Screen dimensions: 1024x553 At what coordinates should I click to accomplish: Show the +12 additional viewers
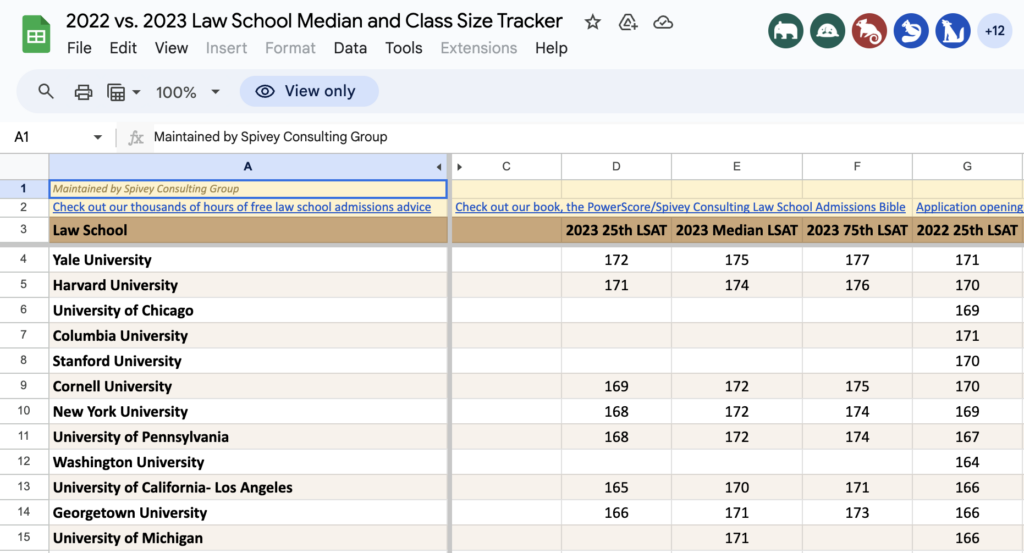click(x=995, y=31)
